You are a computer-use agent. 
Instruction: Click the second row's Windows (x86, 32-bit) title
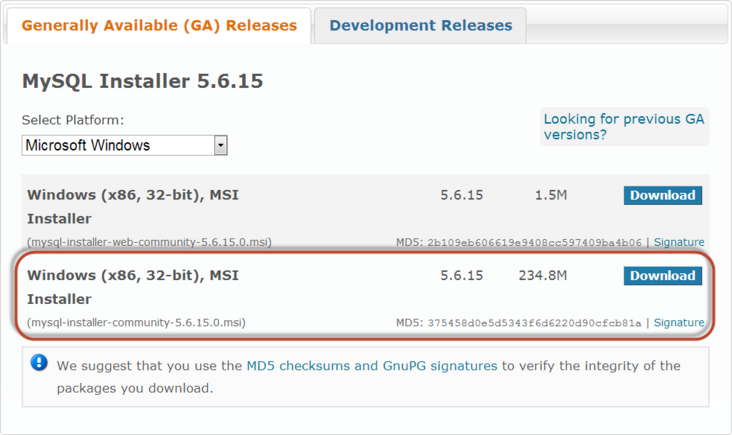click(x=132, y=275)
